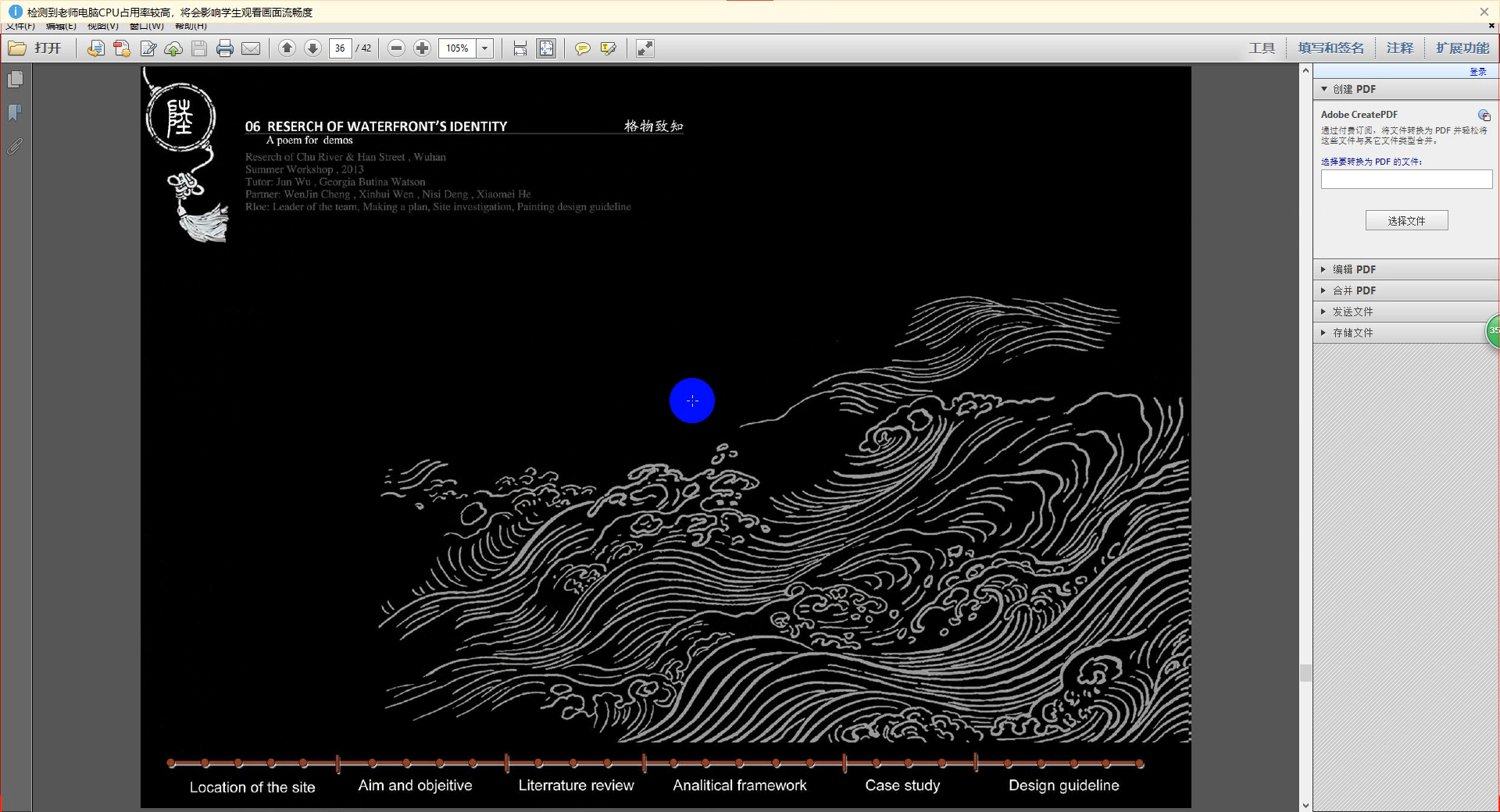
Task: Click the 打开 open file button
Action: tap(35, 48)
